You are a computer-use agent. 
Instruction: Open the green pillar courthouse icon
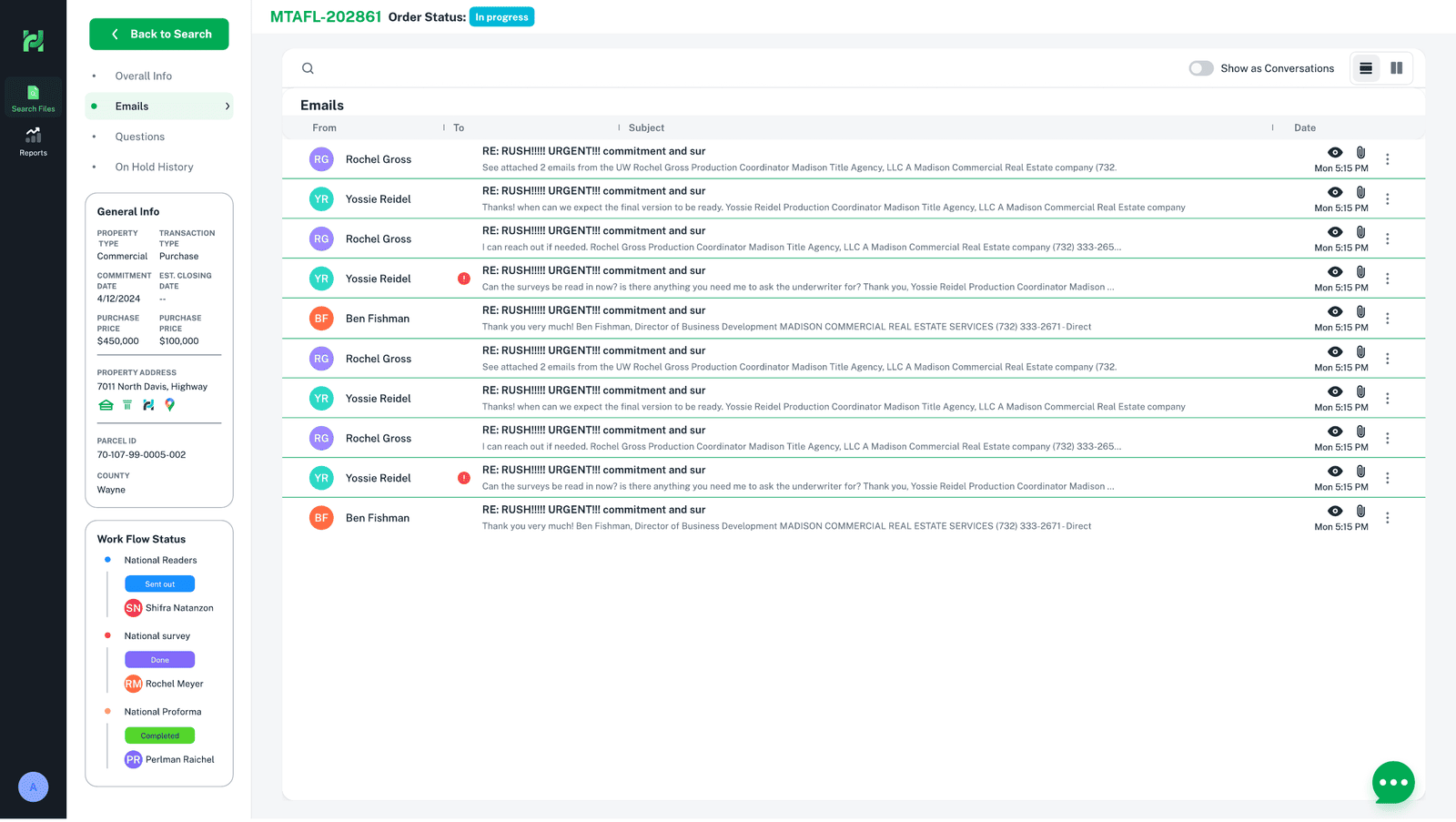(127, 405)
